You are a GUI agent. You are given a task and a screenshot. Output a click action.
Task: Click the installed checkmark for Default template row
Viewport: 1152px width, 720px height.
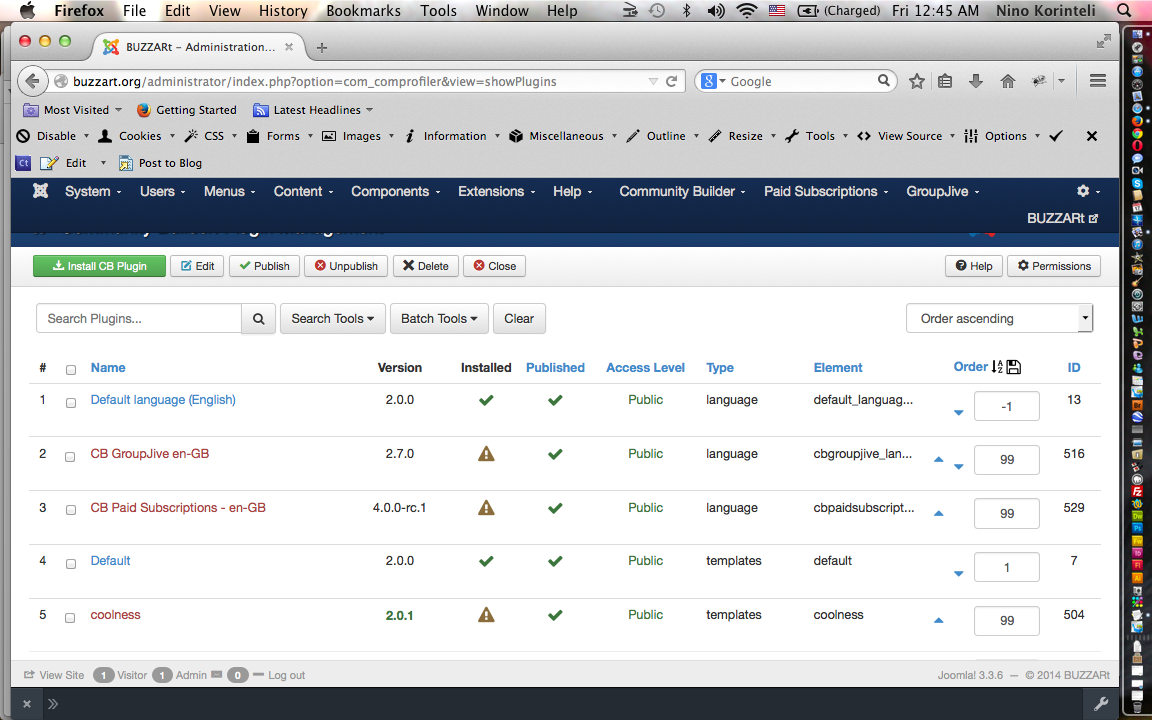coord(486,561)
